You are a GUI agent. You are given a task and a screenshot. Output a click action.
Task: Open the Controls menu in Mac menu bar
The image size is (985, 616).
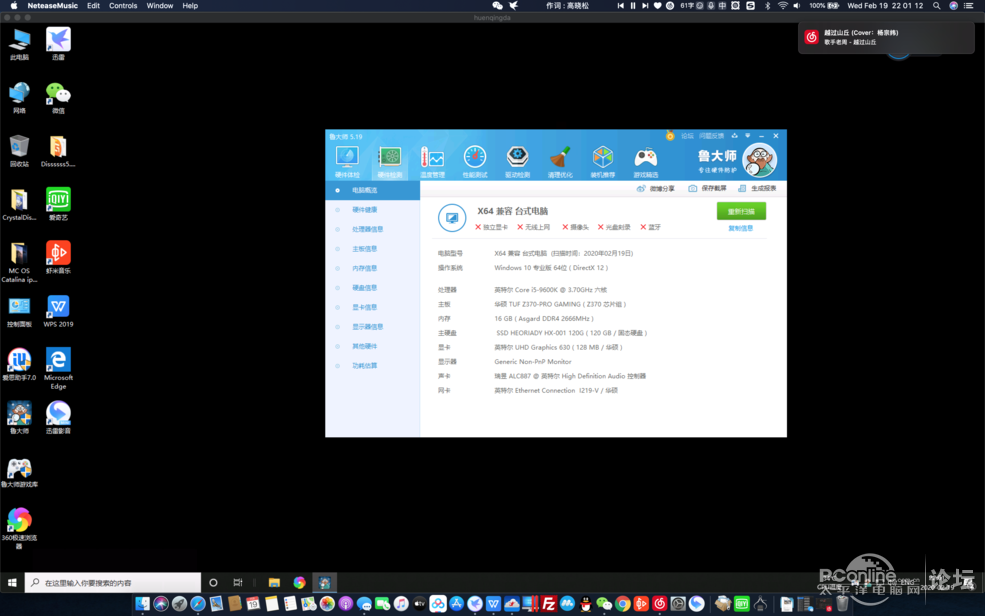click(x=123, y=6)
